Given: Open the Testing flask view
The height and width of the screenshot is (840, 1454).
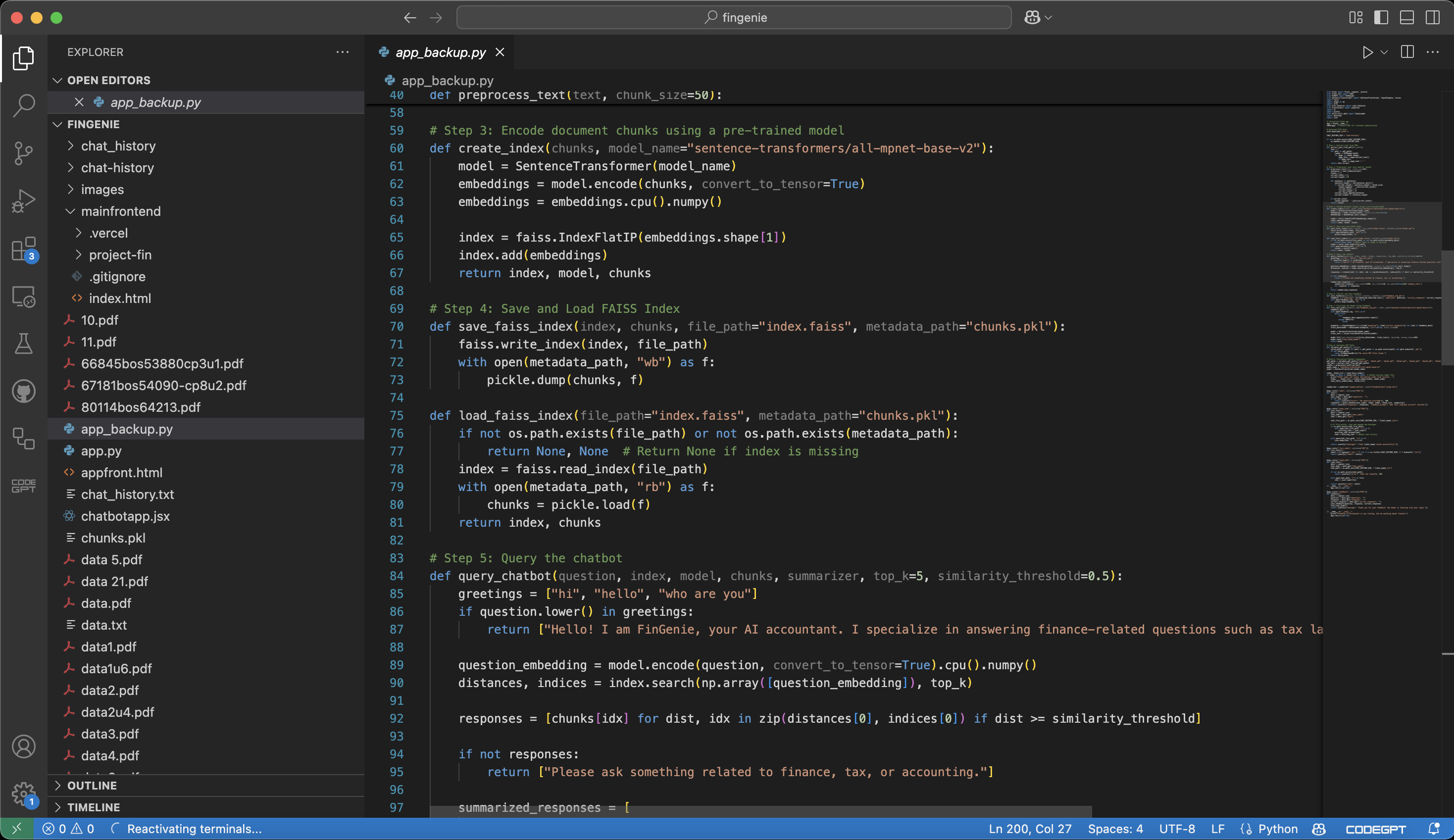Looking at the screenshot, I should coord(24,344).
